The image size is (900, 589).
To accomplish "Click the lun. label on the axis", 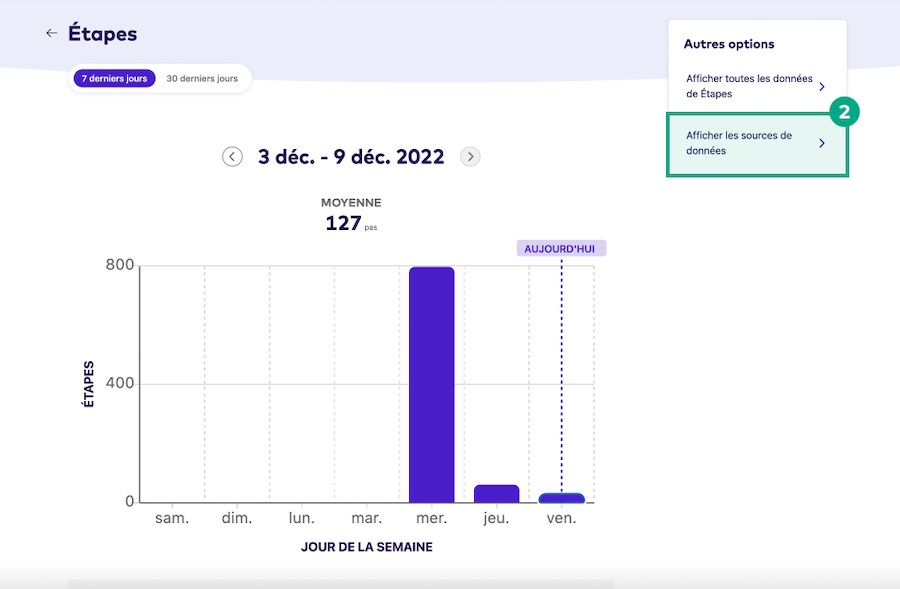I will click(x=301, y=519).
